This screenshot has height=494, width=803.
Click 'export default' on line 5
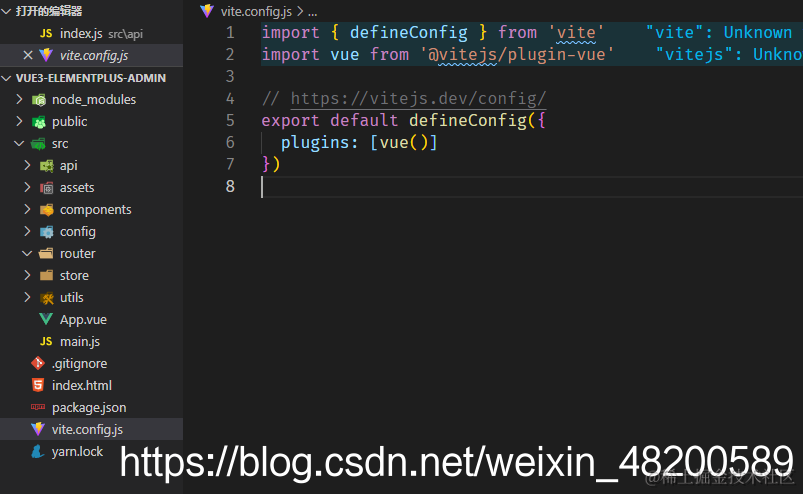[330, 121]
